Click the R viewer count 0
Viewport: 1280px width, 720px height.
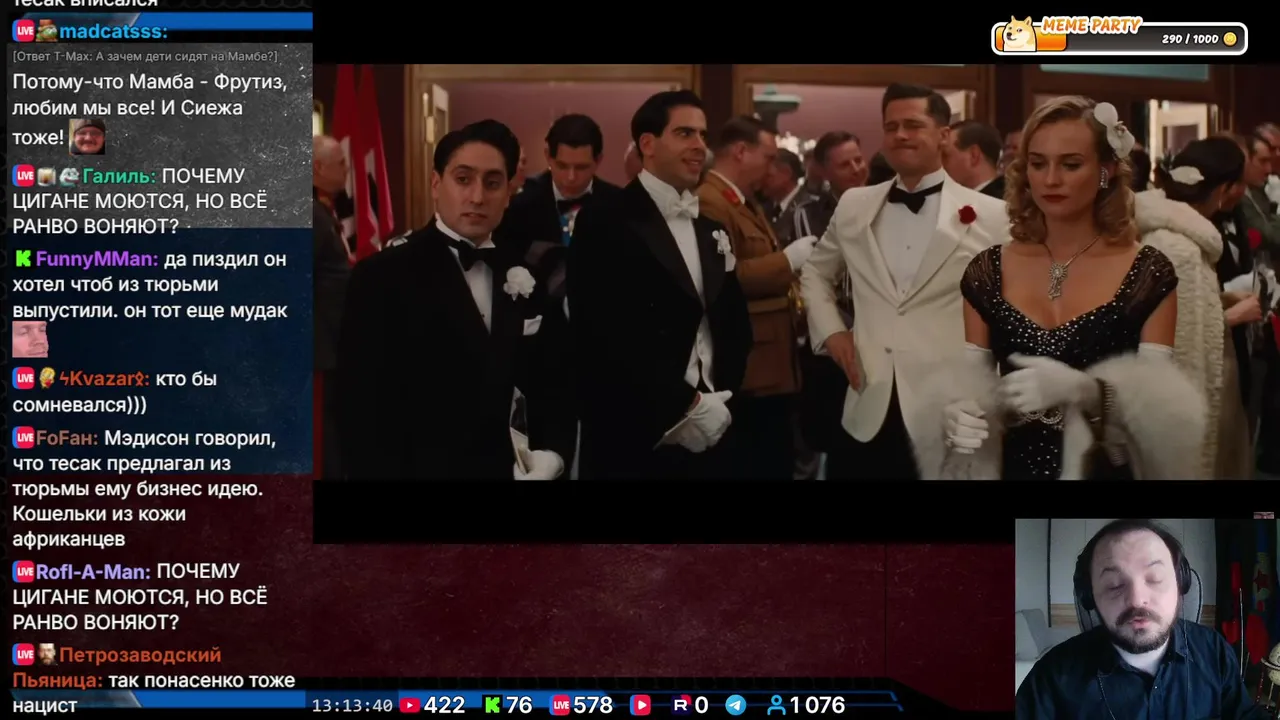click(x=701, y=705)
